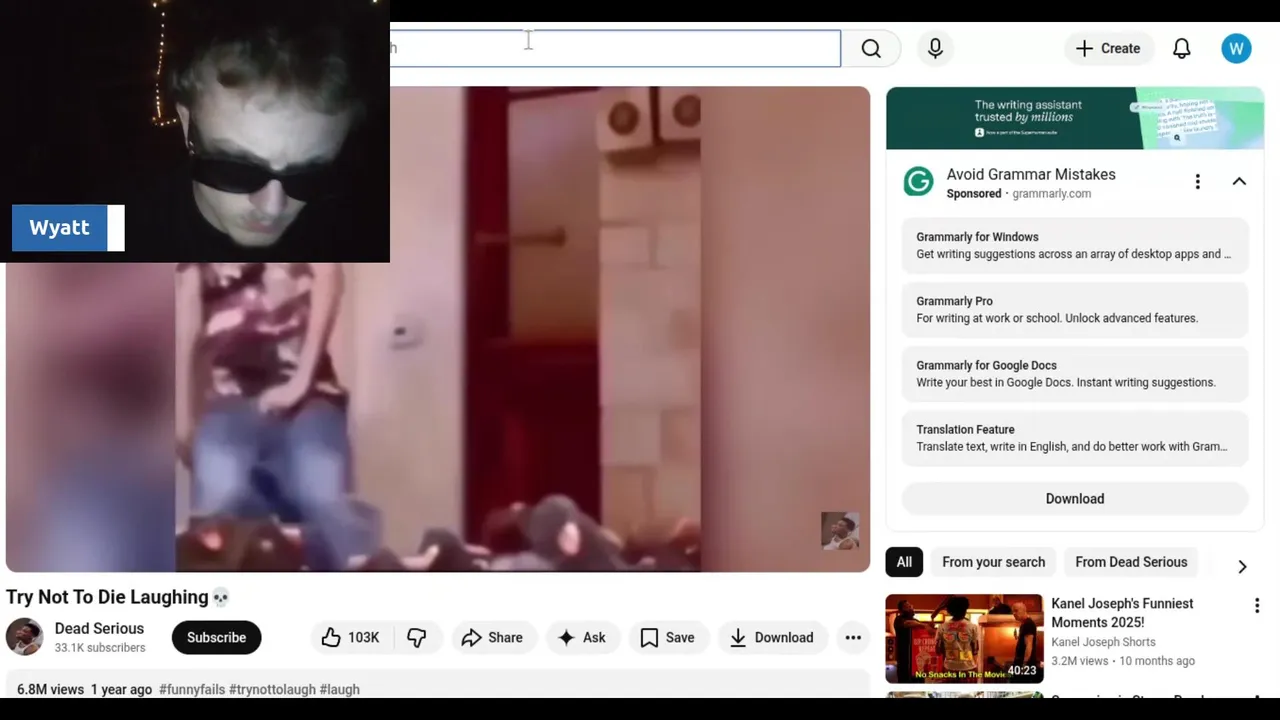Open the Translation Feature link
Viewport: 1280px width, 720px height.
coord(1075,437)
